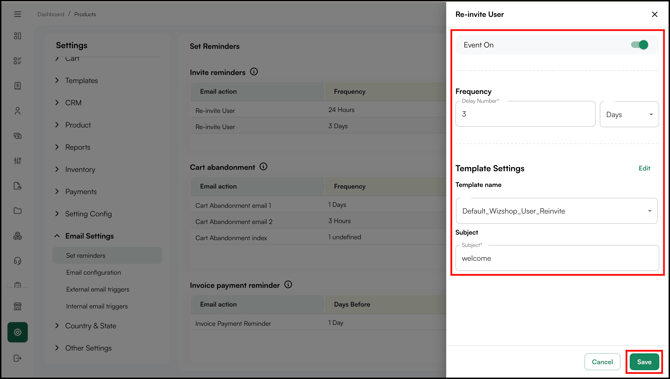Open the hamburger menu icon
This screenshot has width=670, height=379.
pyautogui.click(x=18, y=14)
